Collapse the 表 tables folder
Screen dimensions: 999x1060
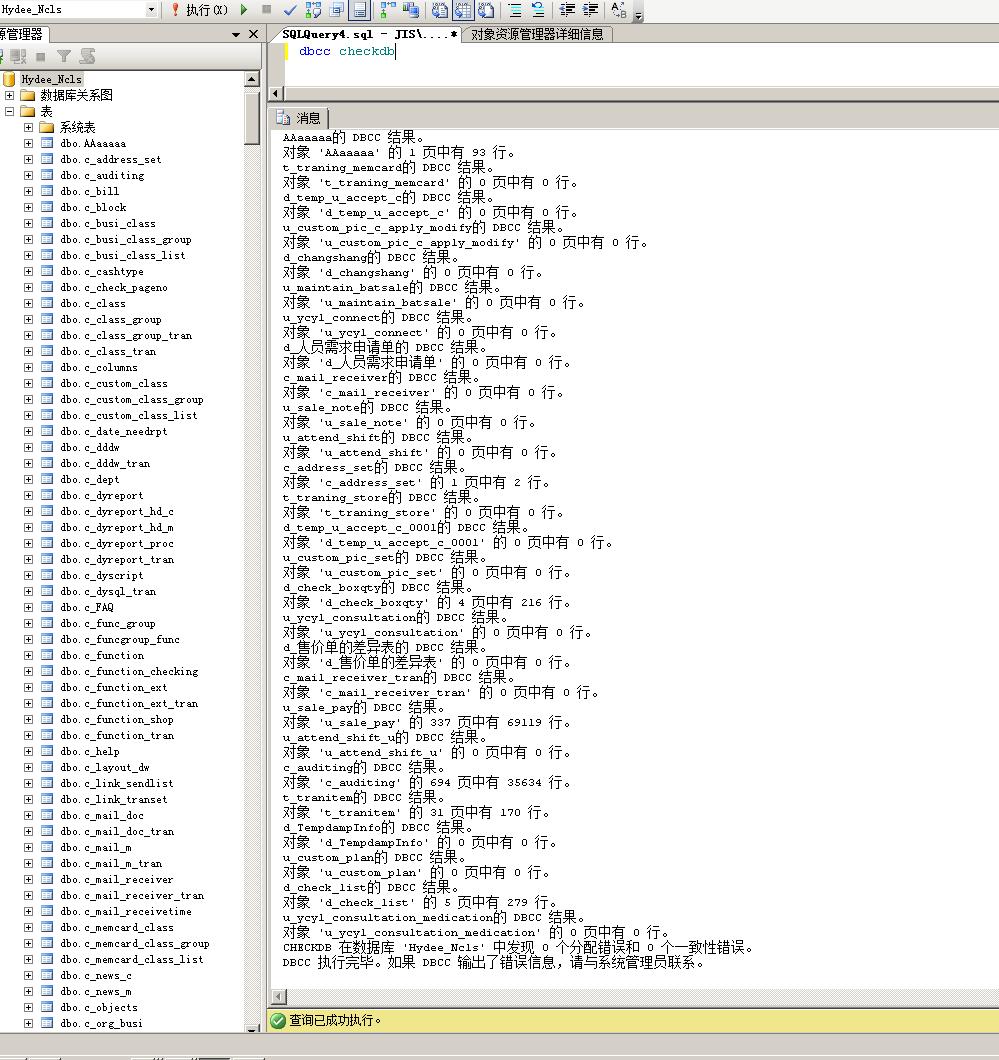(x=9, y=112)
